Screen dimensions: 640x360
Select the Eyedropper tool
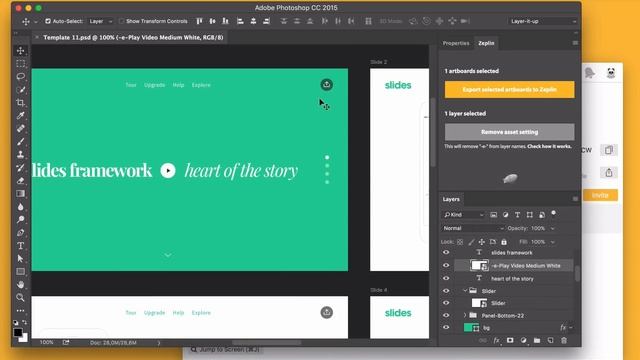pos(20,116)
